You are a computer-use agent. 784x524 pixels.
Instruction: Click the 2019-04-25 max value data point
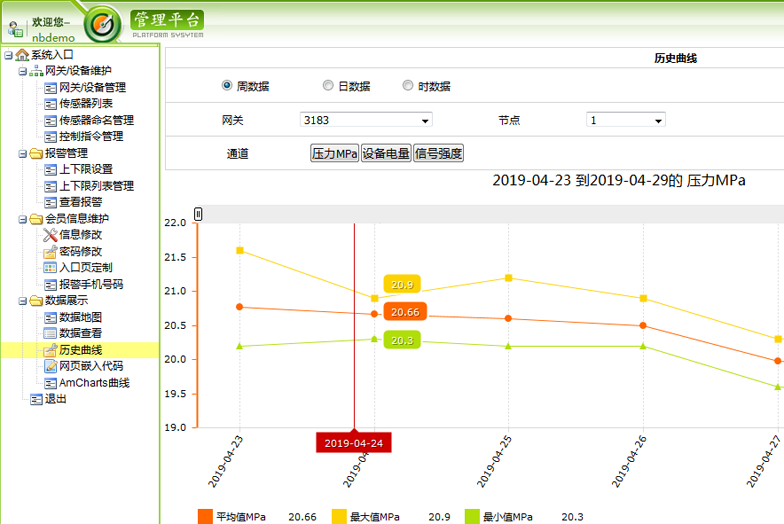click(508, 278)
